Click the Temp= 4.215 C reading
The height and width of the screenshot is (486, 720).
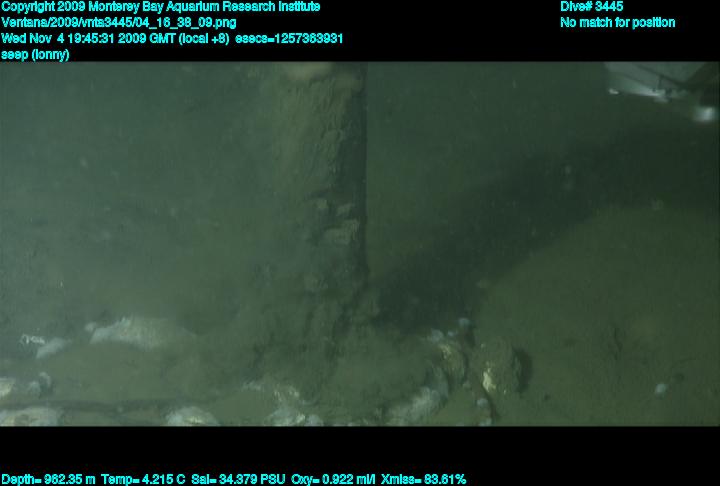pyautogui.click(x=143, y=480)
